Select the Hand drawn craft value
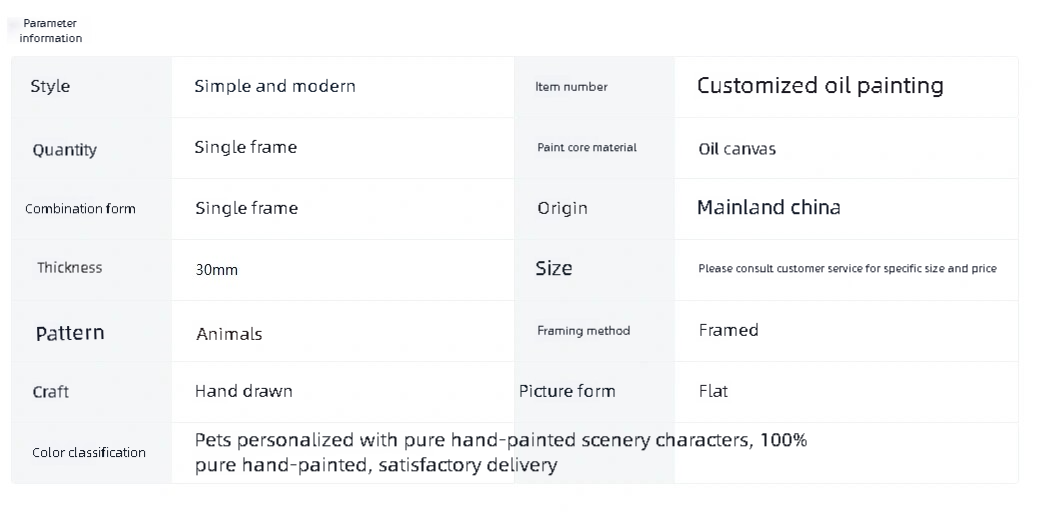The image size is (1047, 512). tap(244, 391)
